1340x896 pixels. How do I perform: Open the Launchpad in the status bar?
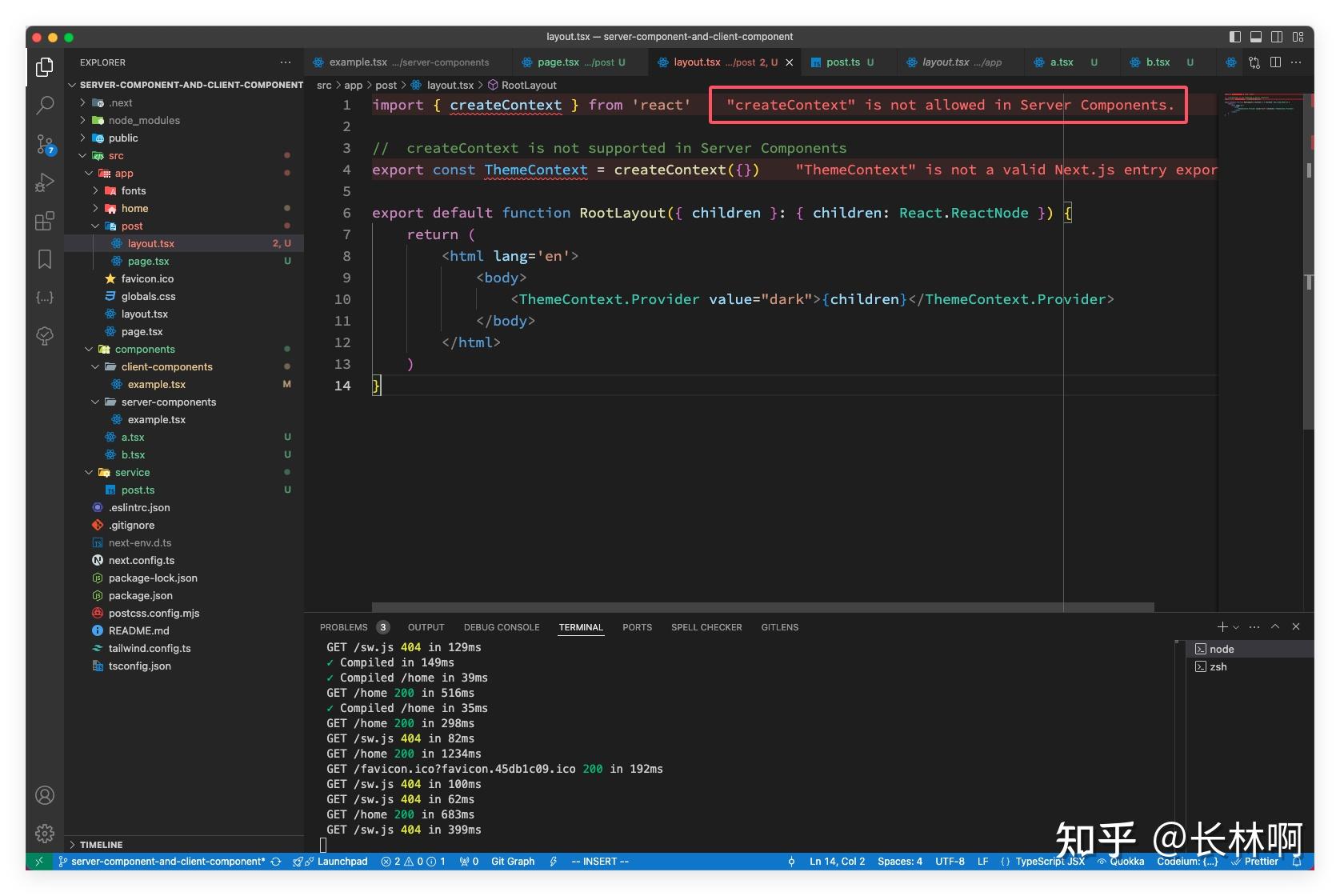[x=341, y=861]
